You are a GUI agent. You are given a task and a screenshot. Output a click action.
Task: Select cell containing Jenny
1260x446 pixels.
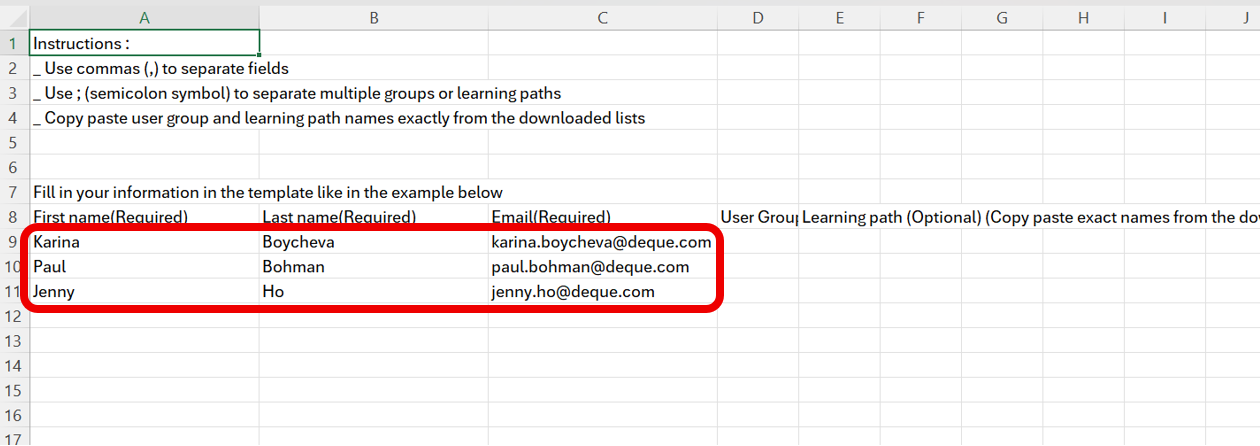coord(145,292)
